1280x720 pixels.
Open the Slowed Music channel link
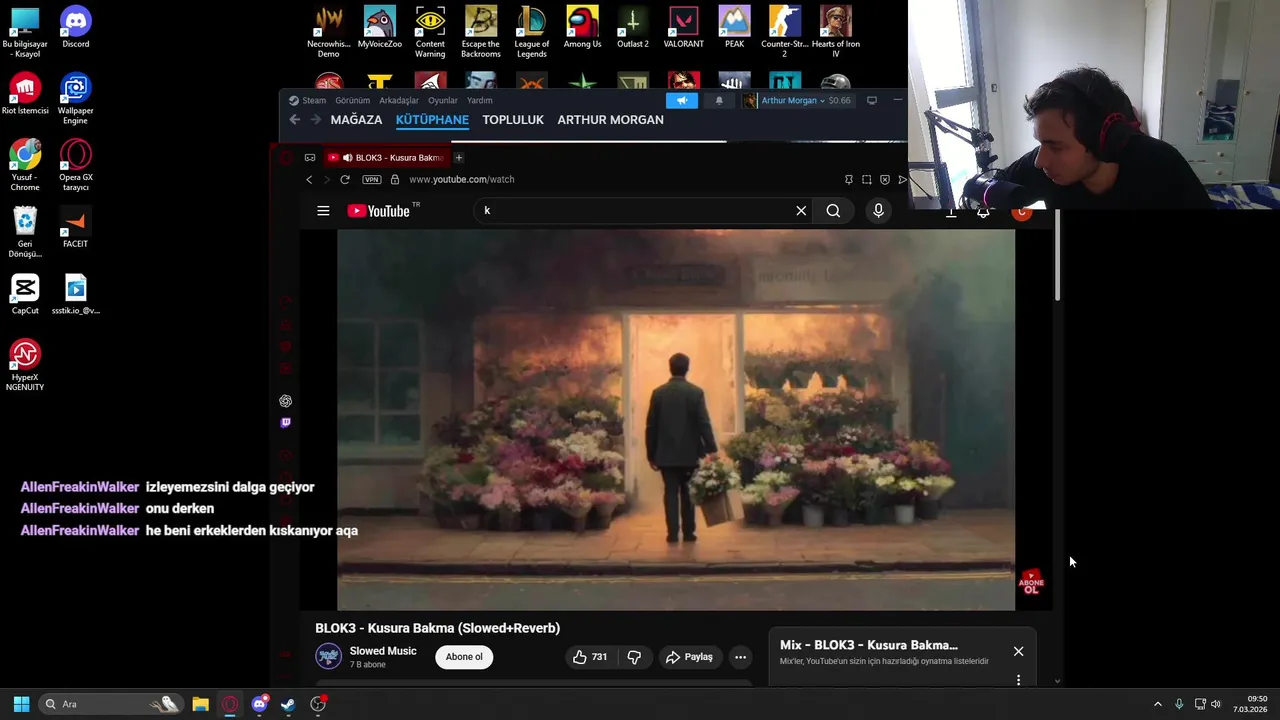(383, 651)
